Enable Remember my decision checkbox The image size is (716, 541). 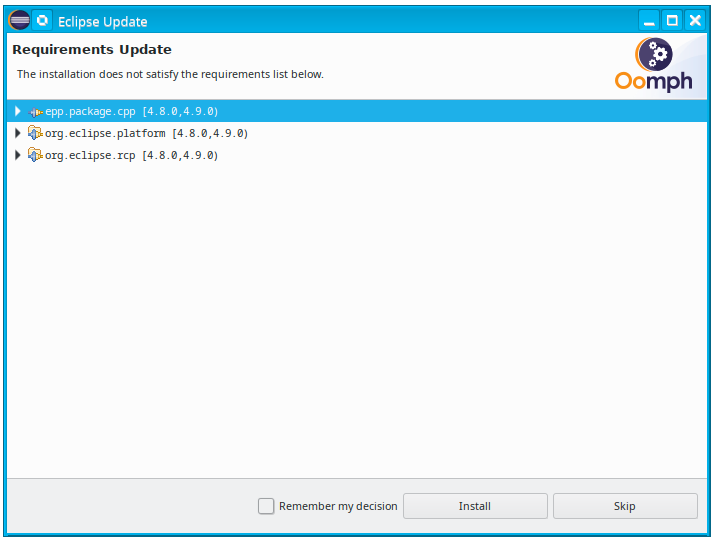coord(266,506)
